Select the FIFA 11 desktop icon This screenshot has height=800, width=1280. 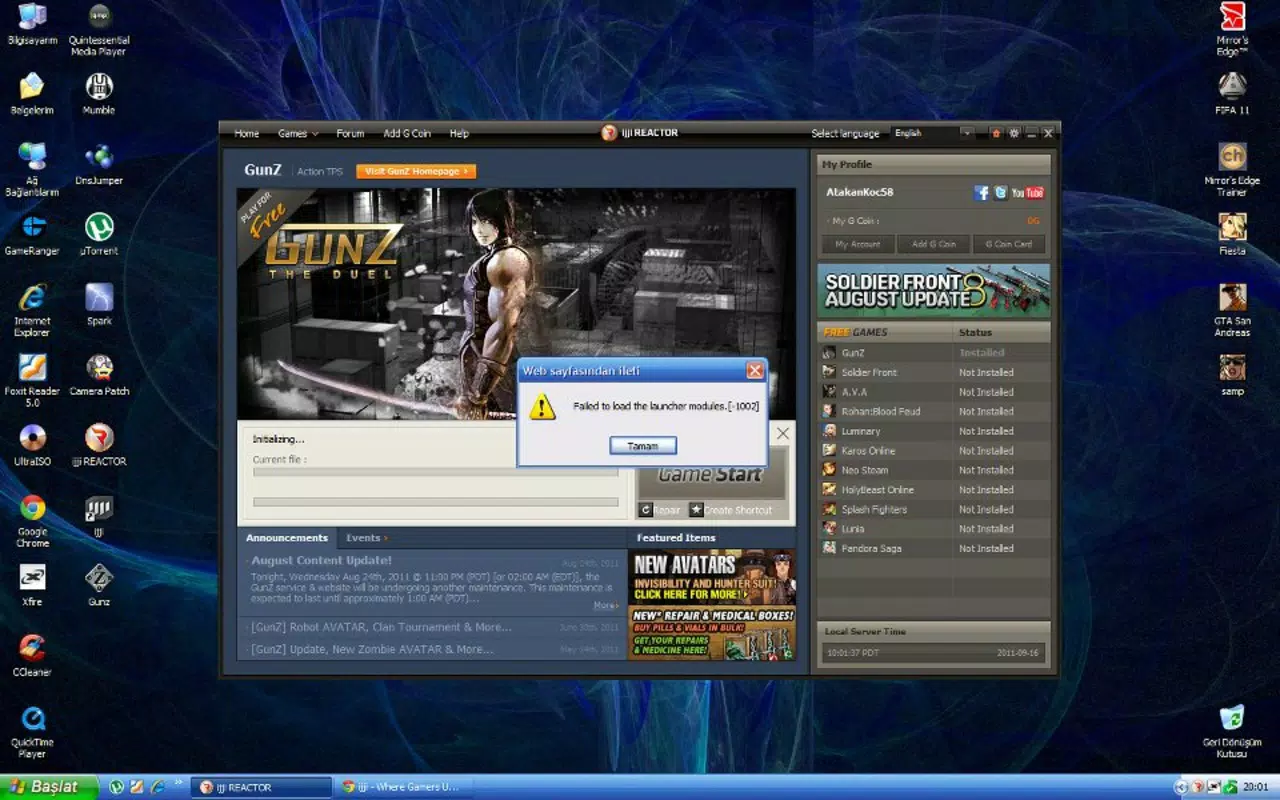(1232, 94)
